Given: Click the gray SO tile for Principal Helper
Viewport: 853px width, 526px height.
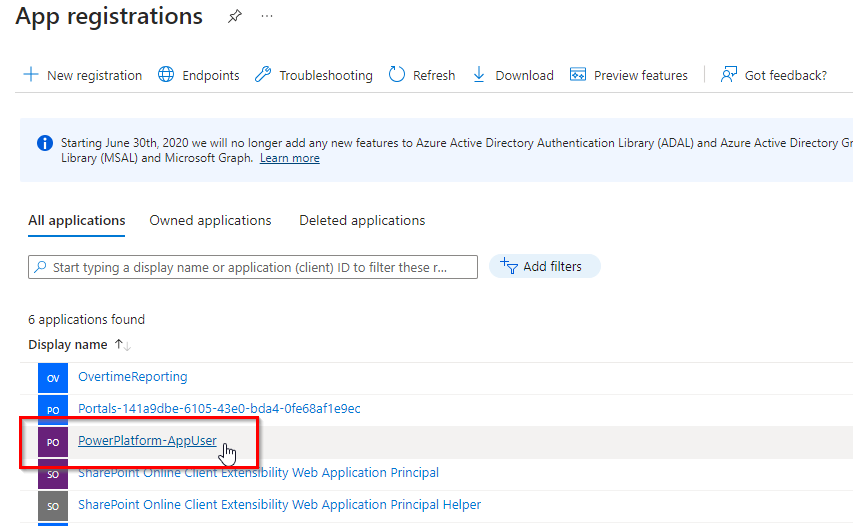Looking at the screenshot, I should point(53,506).
